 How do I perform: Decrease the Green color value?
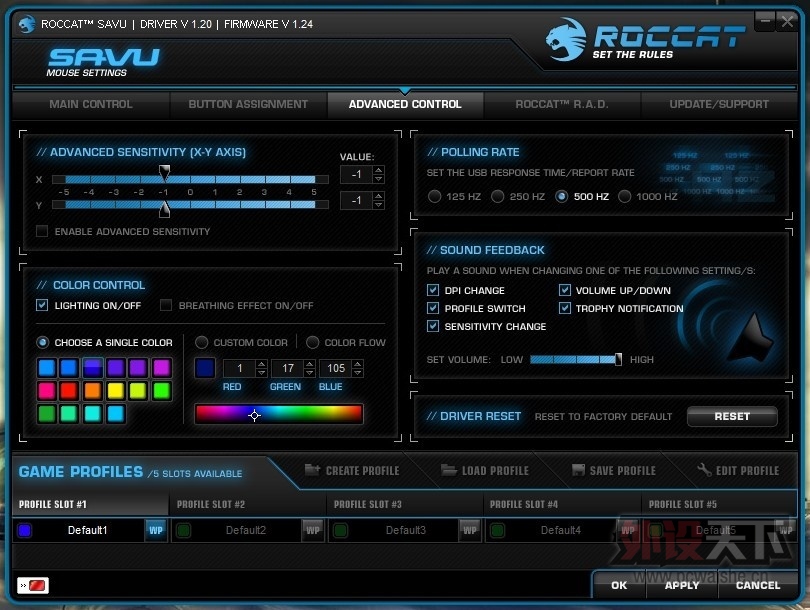click(309, 372)
